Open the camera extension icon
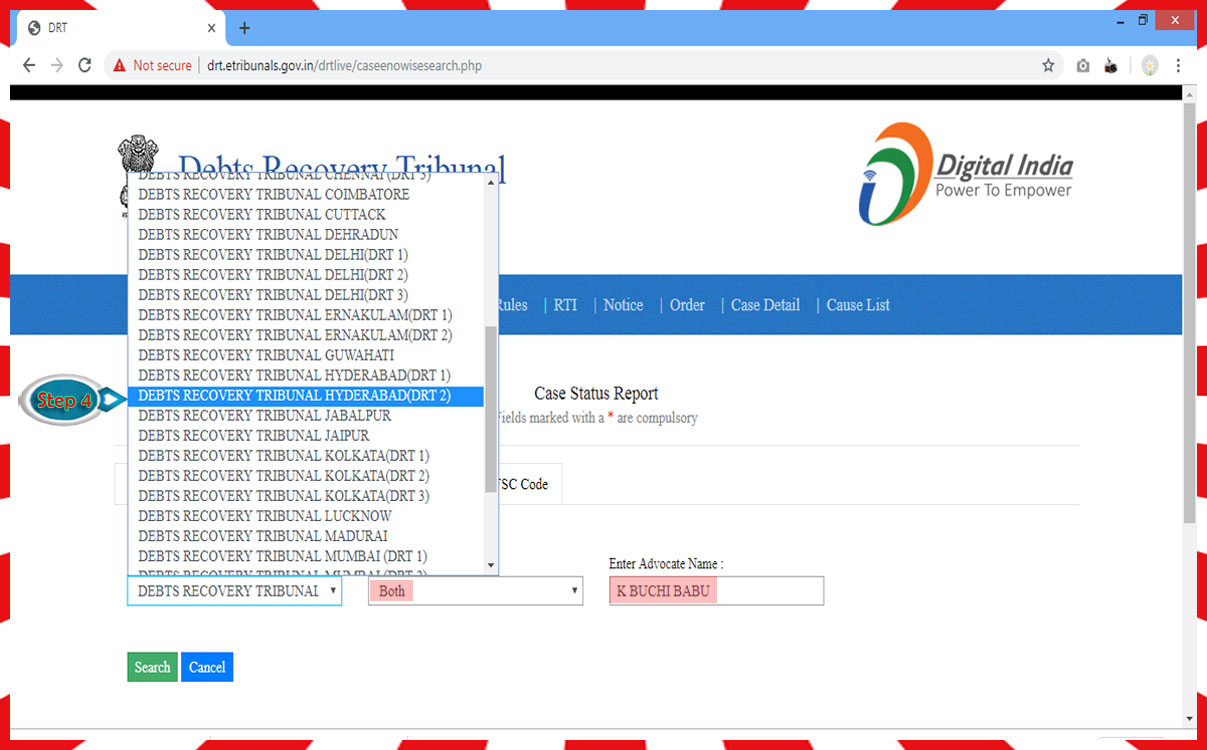The height and width of the screenshot is (750, 1207). click(1083, 66)
